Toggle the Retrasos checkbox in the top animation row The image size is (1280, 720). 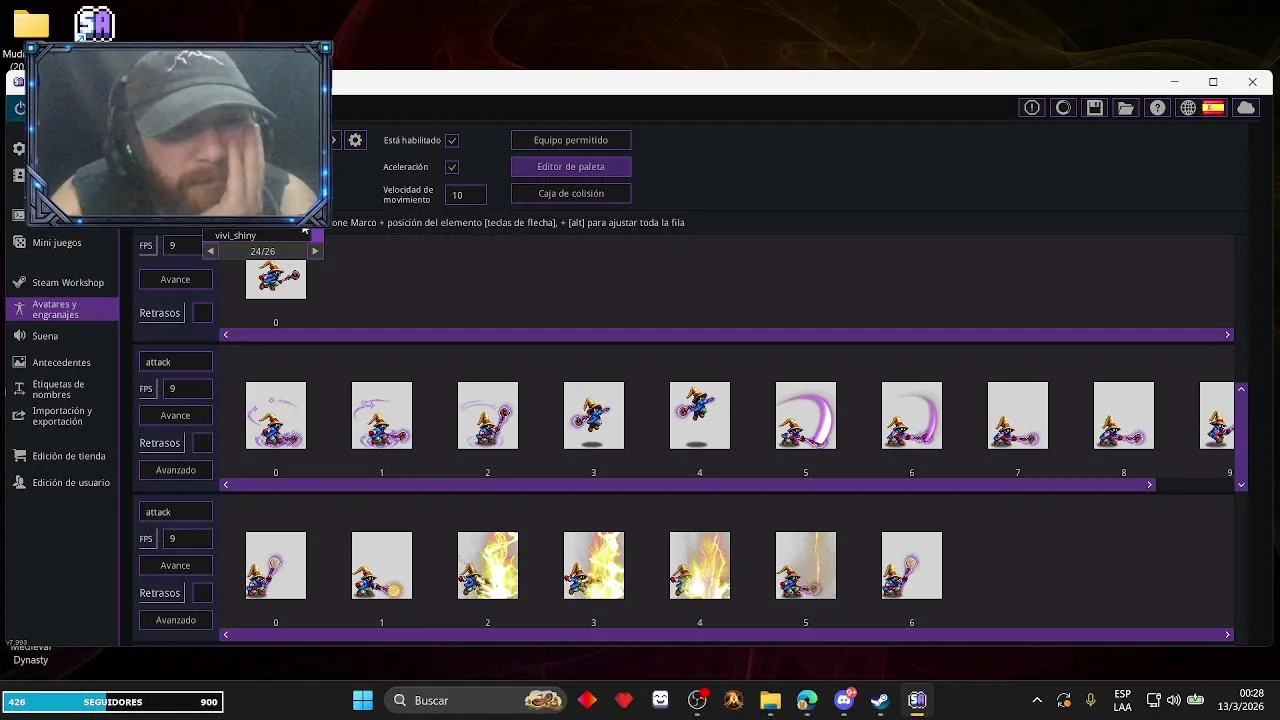pyautogui.click(x=202, y=313)
